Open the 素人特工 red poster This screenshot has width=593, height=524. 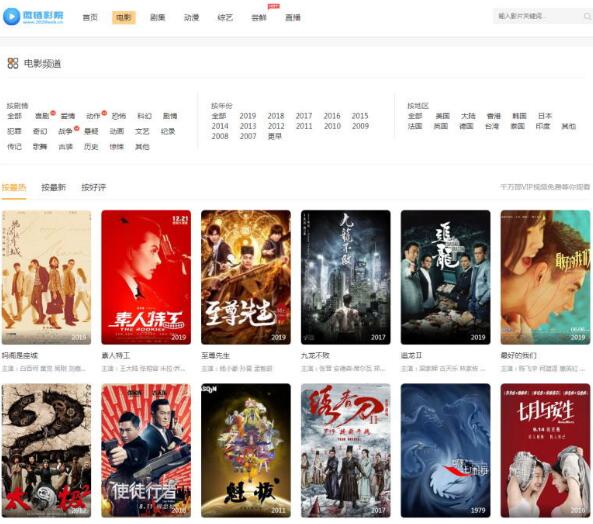[146, 277]
